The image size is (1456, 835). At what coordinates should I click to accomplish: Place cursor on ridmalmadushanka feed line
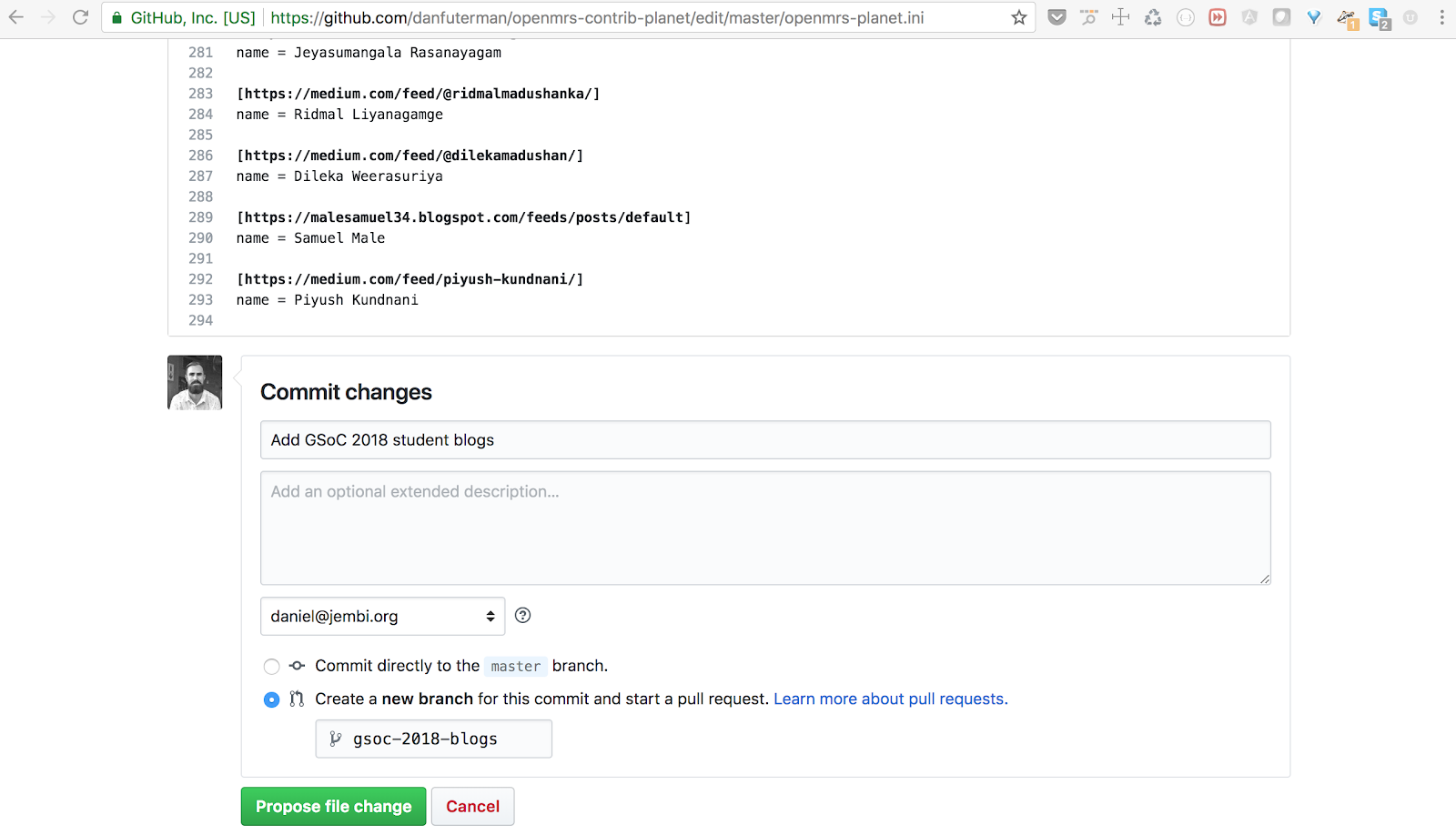point(418,94)
